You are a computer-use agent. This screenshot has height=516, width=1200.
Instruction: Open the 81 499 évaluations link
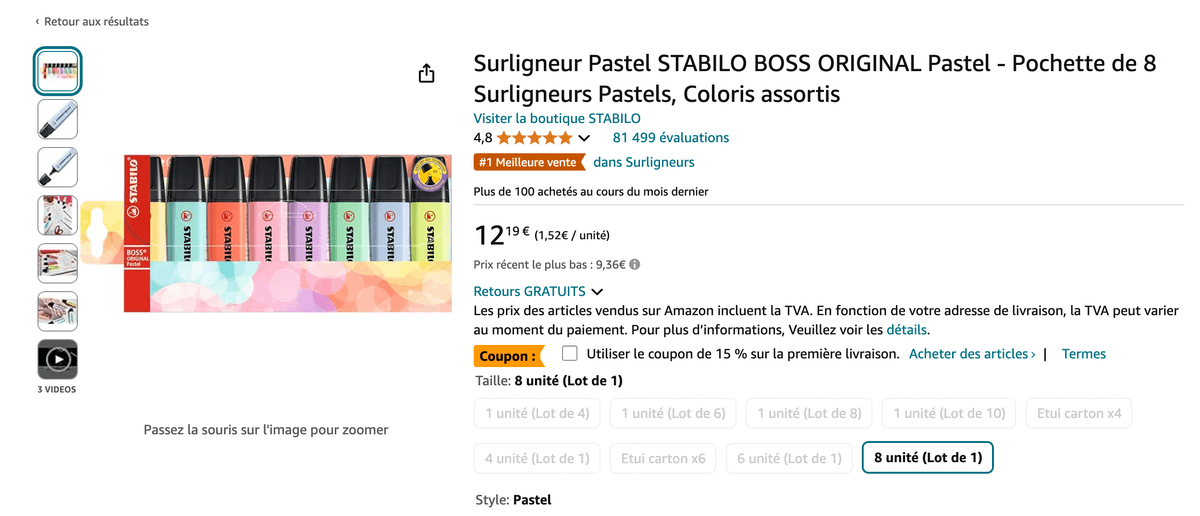coord(671,138)
